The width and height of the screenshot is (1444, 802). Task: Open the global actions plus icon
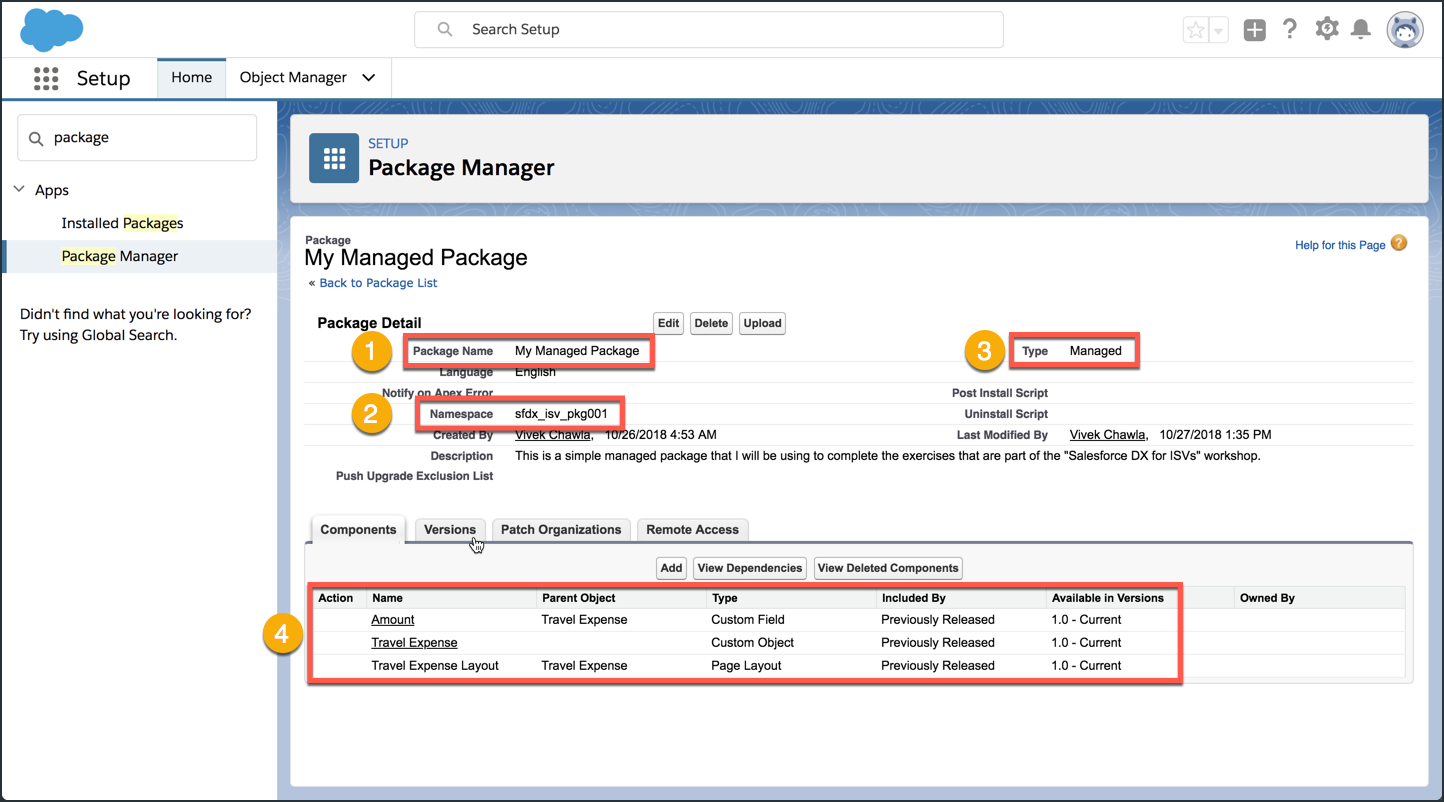[x=1254, y=30]
